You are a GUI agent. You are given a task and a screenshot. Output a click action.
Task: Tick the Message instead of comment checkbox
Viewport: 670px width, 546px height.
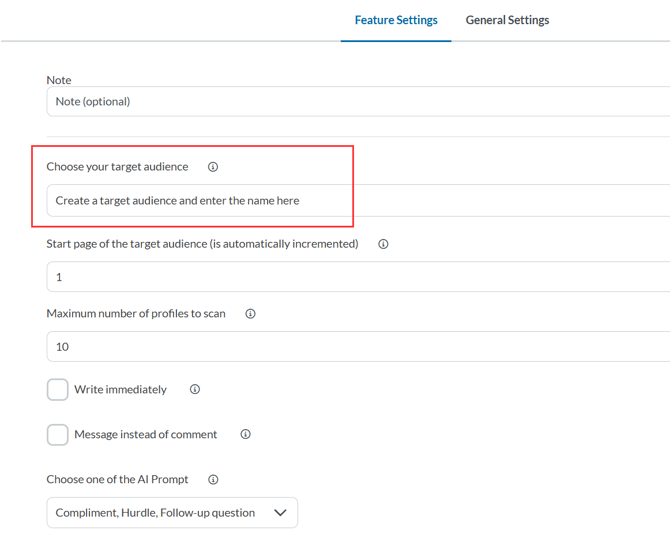click(58, 435)
